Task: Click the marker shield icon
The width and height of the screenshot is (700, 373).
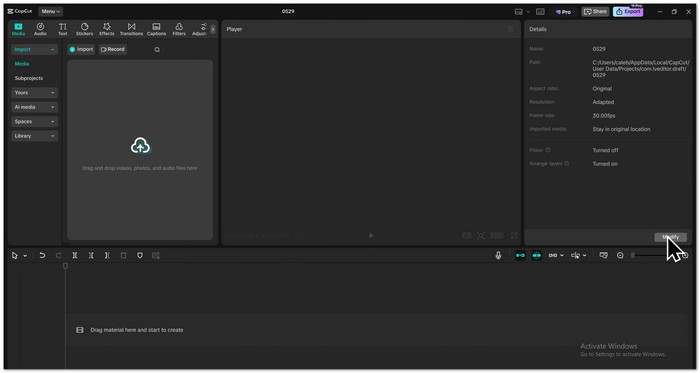Action: pos(140,256)
